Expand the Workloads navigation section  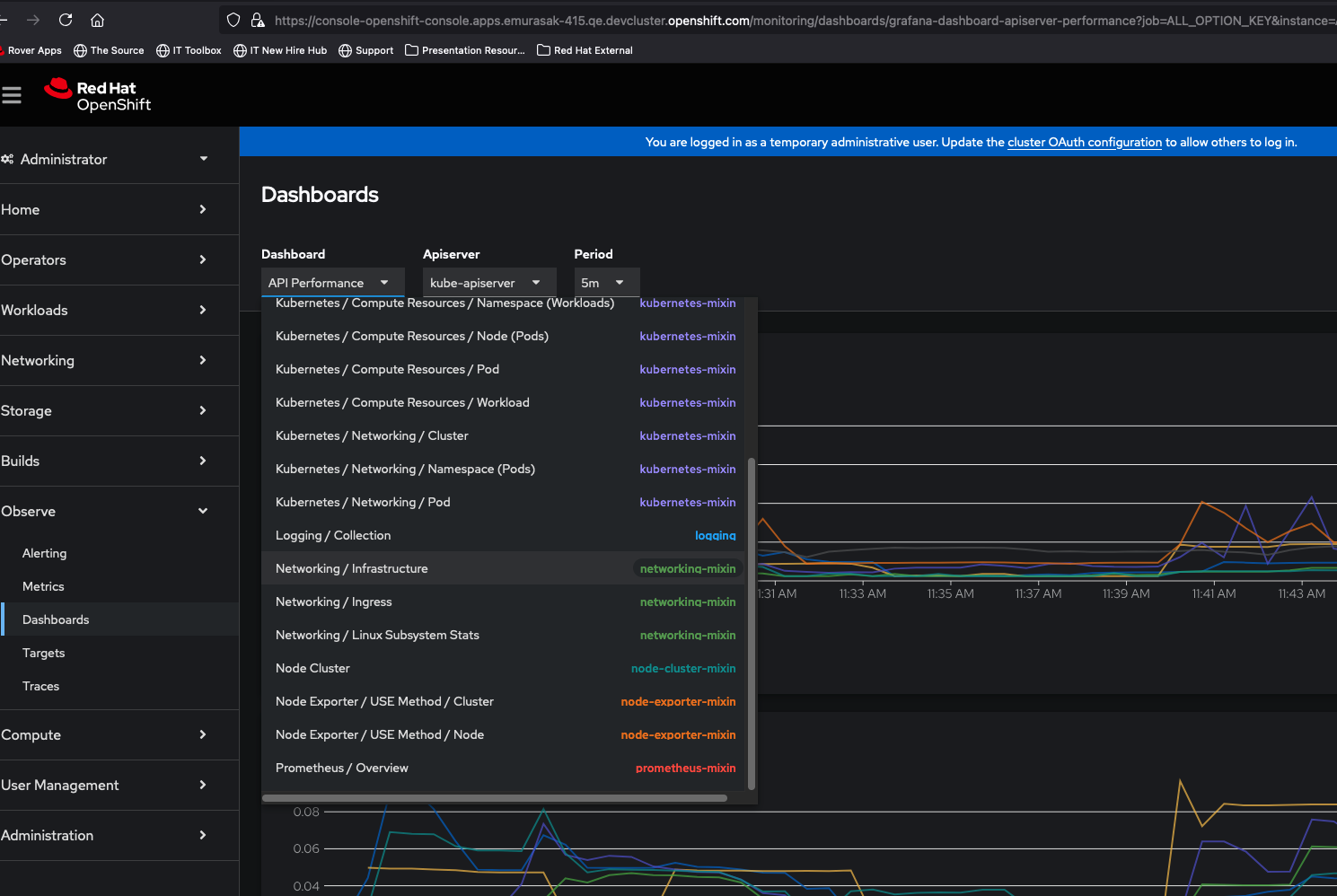[x=105, y=310]
